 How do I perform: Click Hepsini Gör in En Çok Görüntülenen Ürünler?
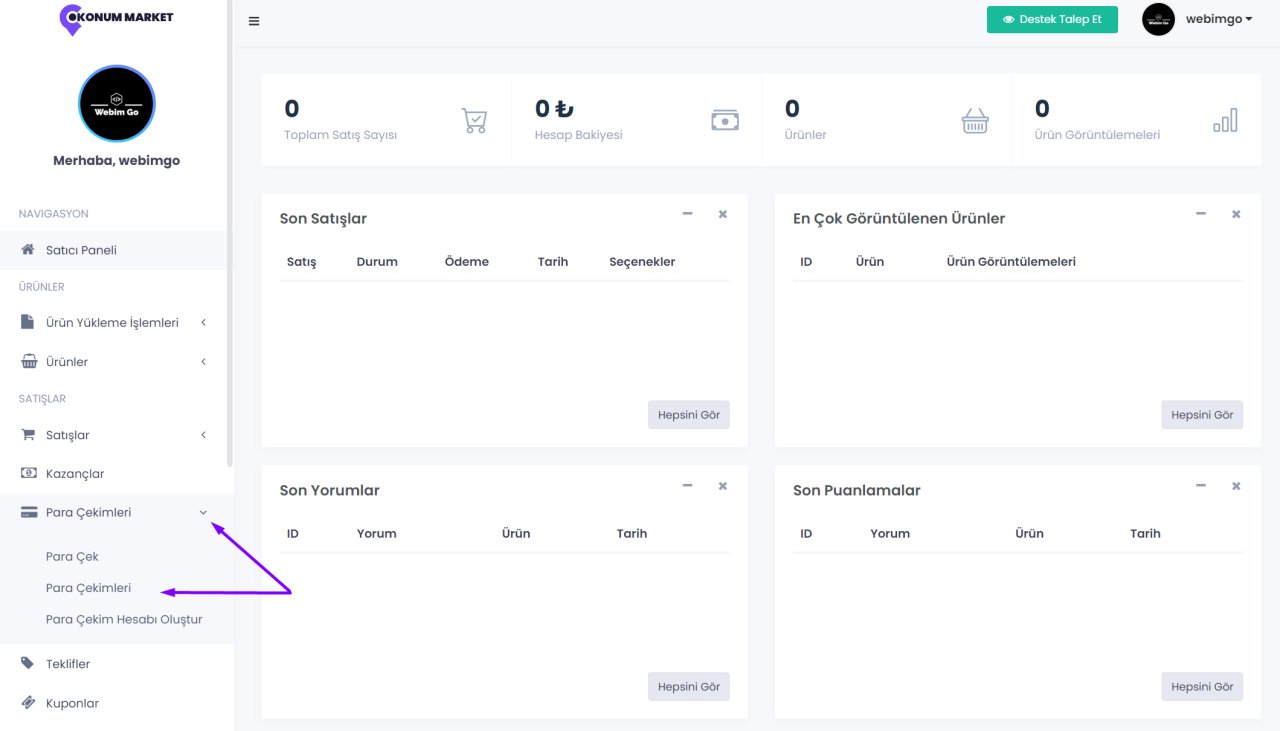pyautogui.click(x=1202, y=415)
